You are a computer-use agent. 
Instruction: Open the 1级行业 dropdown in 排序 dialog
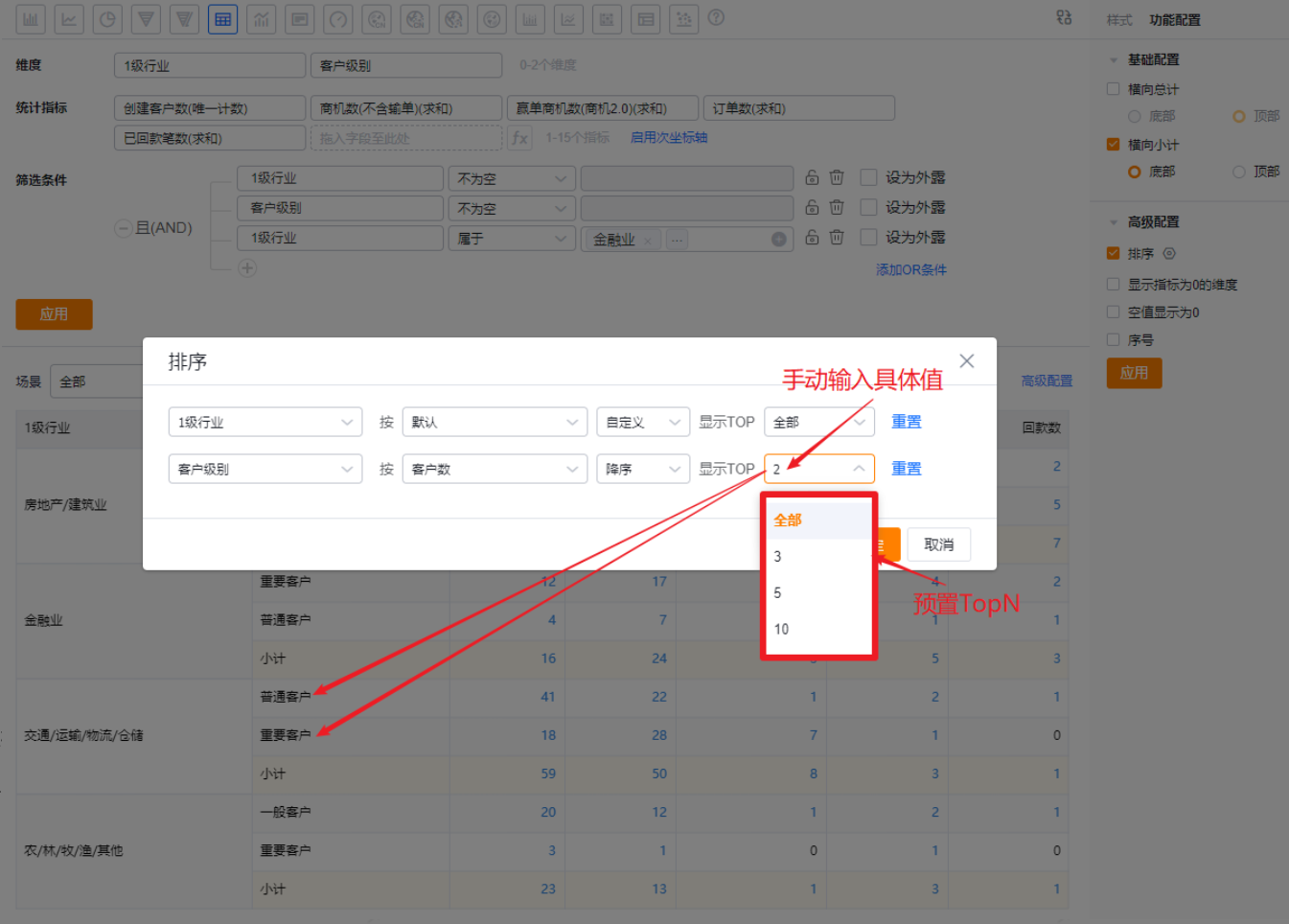265,422
